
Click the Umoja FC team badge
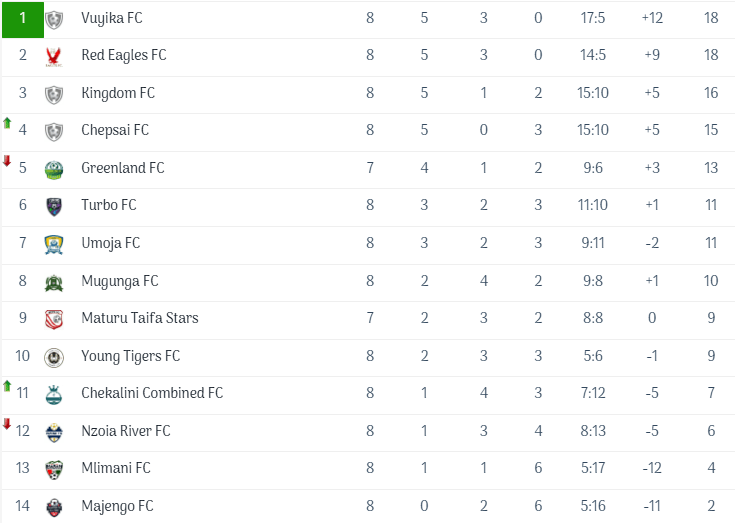(x=54, y=244)
